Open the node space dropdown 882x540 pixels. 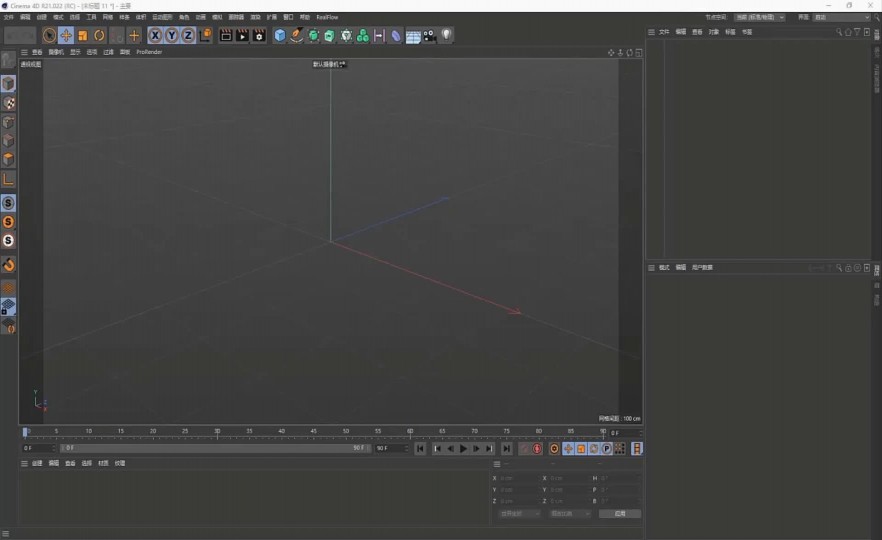click(x=759, y=17)
